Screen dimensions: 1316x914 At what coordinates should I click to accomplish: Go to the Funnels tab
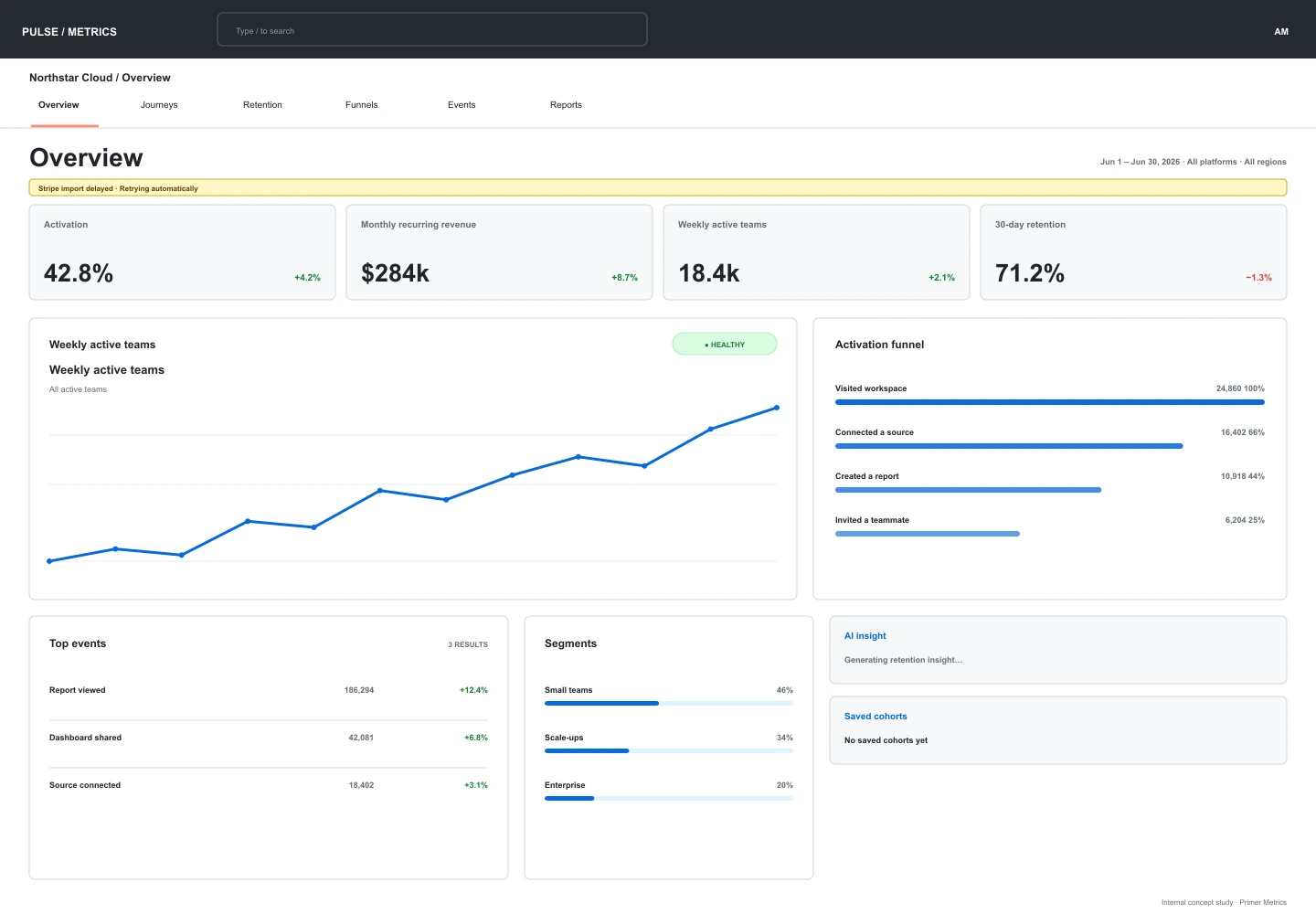click(x=362, y=105)
